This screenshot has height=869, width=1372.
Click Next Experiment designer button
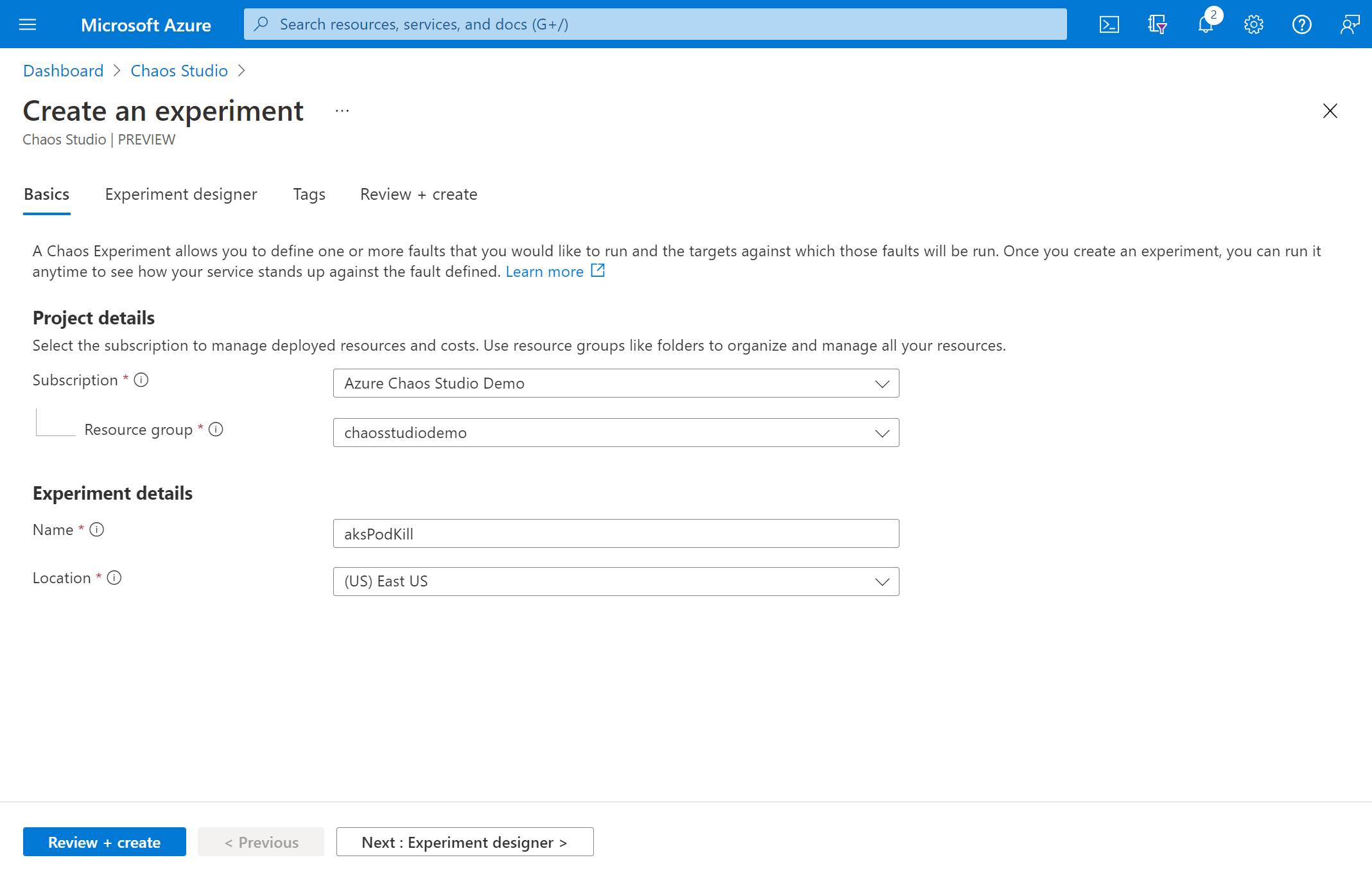click(x=464, y=841)
